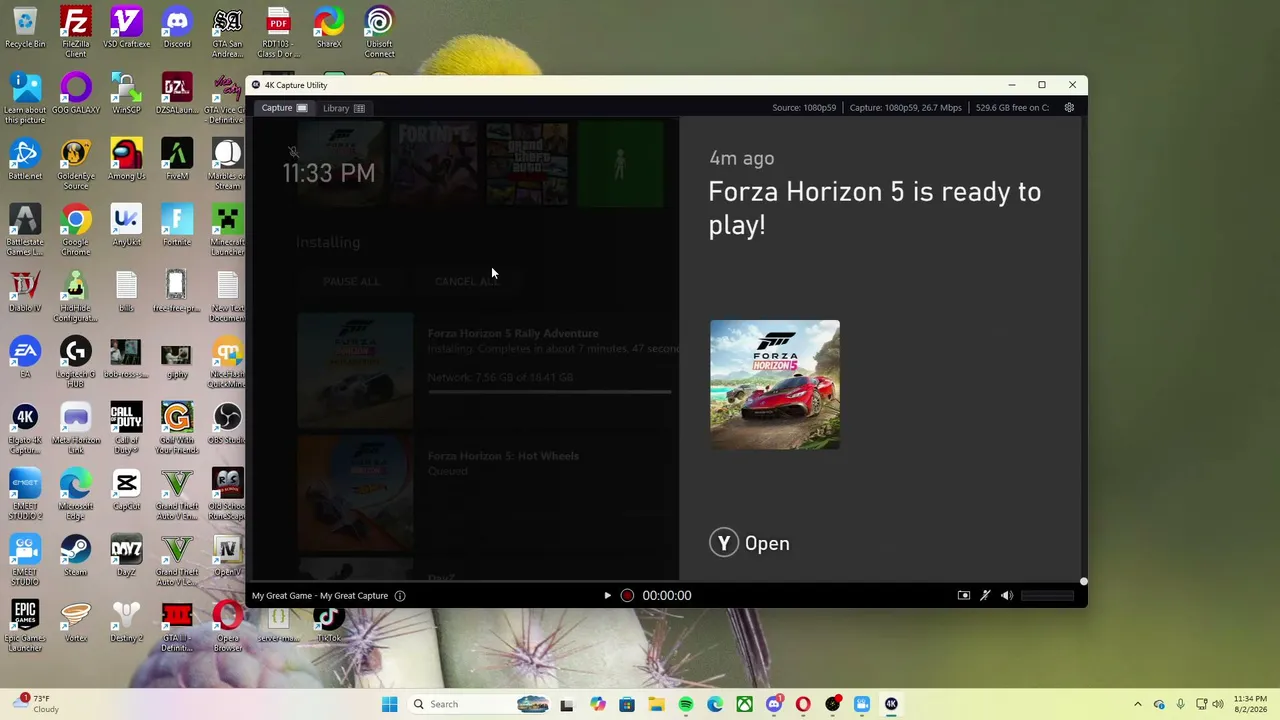The image size is (1280, 720).
Task: Select the Ubisoft Connect desktop shortcut
Action: pyautogui.click(x=379, y=32)
